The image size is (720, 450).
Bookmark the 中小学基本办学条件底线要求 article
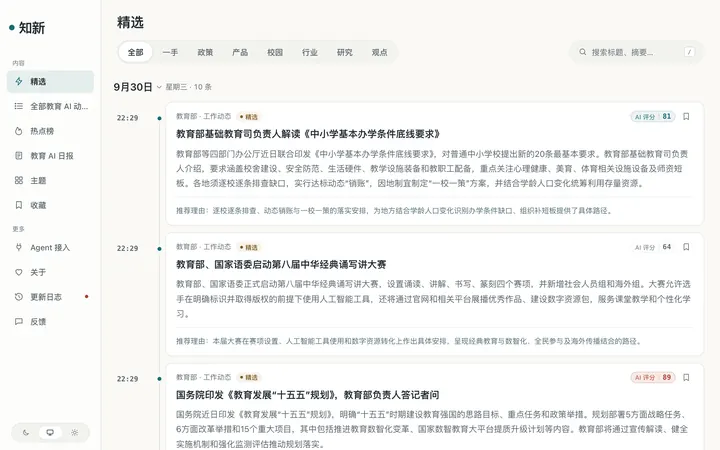(x=686, y=117)
